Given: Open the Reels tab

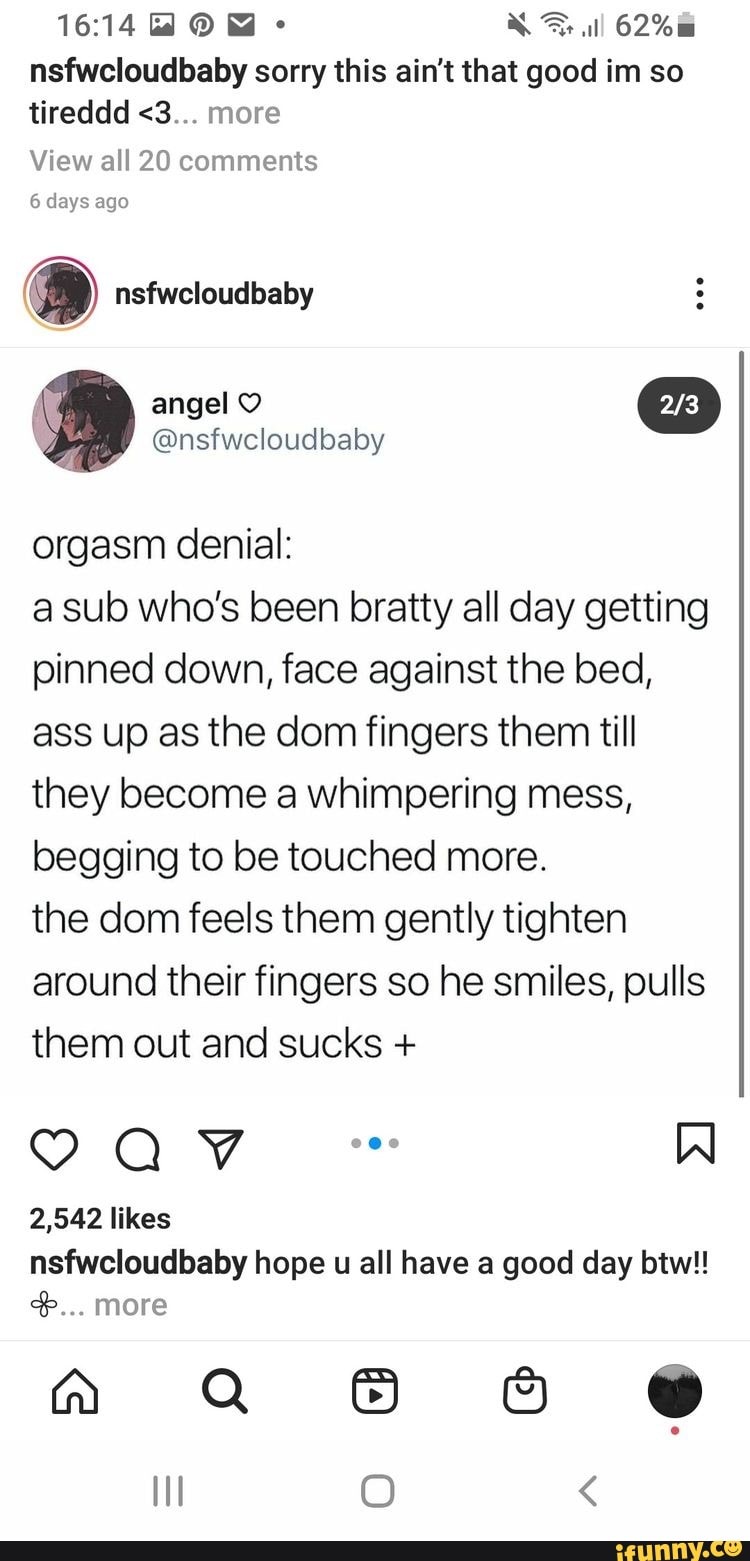Looking at the screenshot, I should coord(375,1391).
